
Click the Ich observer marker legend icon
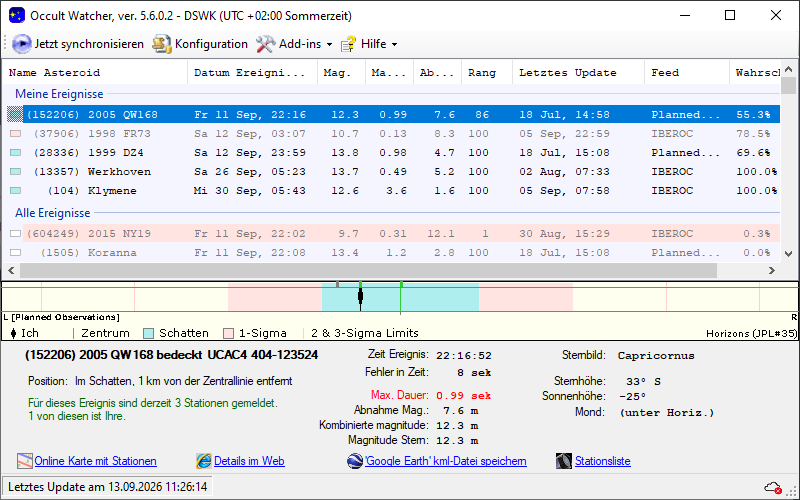pos(13,334)
